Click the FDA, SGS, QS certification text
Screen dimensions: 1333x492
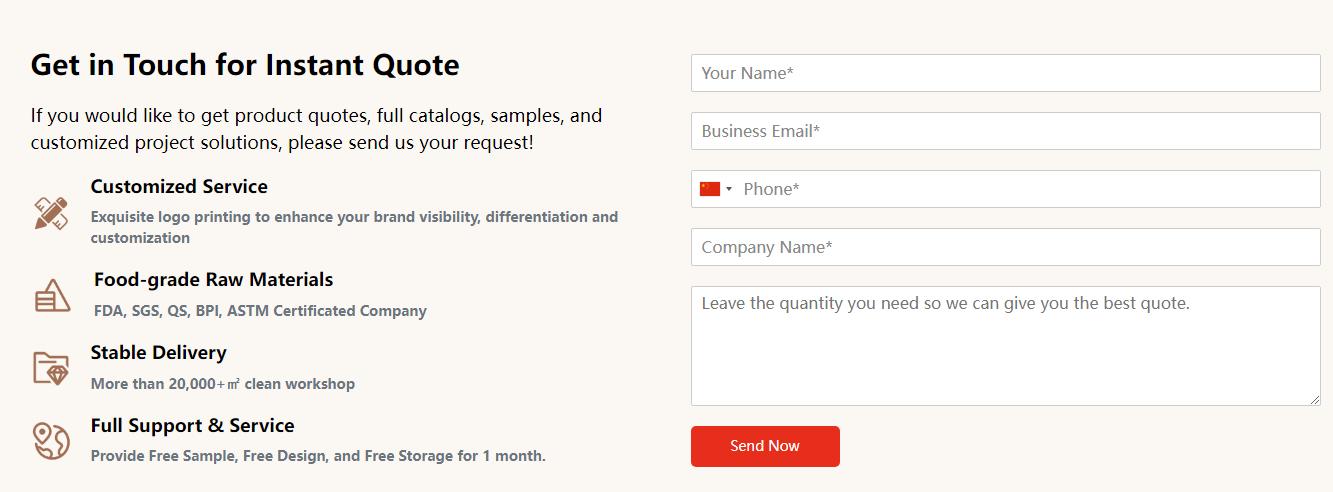tap(260, 311)
